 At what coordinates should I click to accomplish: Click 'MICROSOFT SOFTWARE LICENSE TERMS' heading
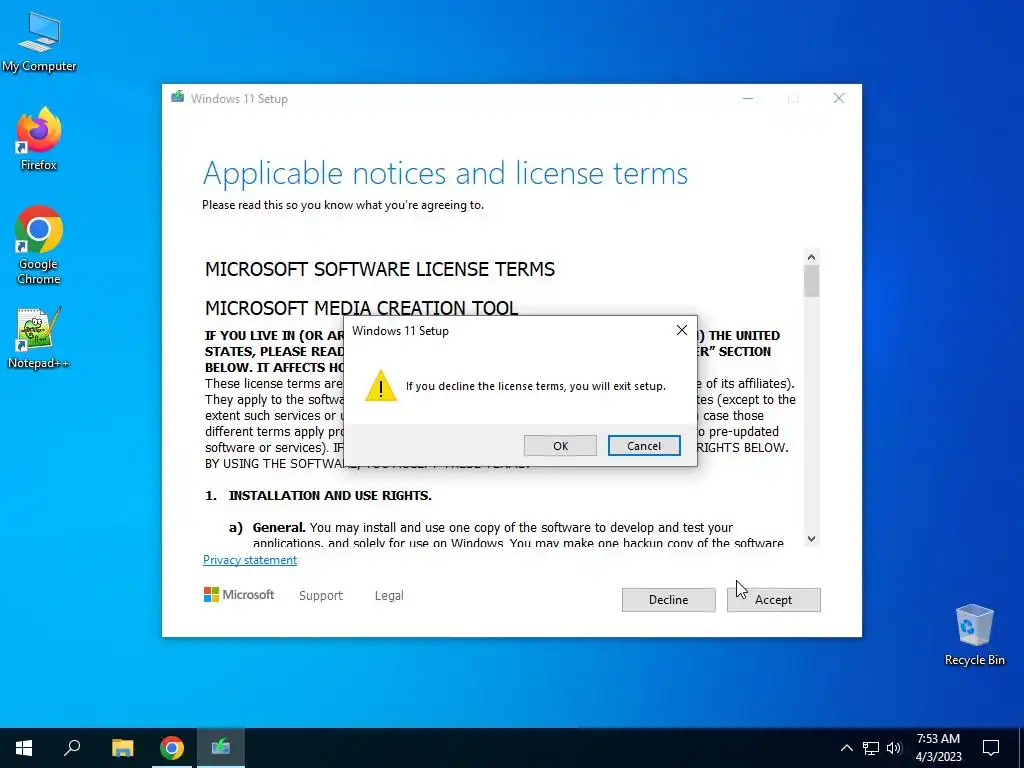[380, 269]
